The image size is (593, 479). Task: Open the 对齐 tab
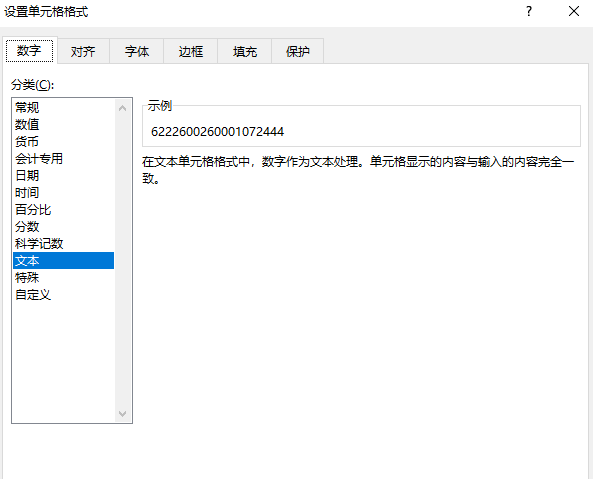click(83, 51)
